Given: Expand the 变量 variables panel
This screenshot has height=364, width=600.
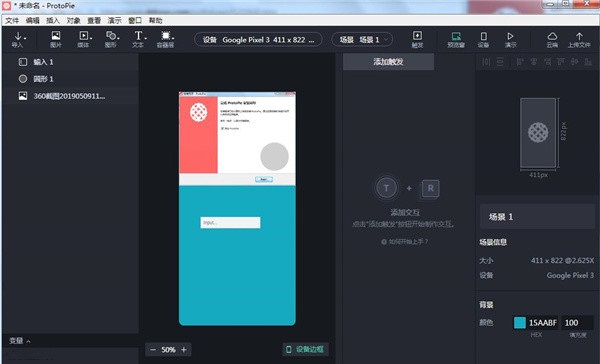Looking at the screenshot, I should click(x=20, y=341).
